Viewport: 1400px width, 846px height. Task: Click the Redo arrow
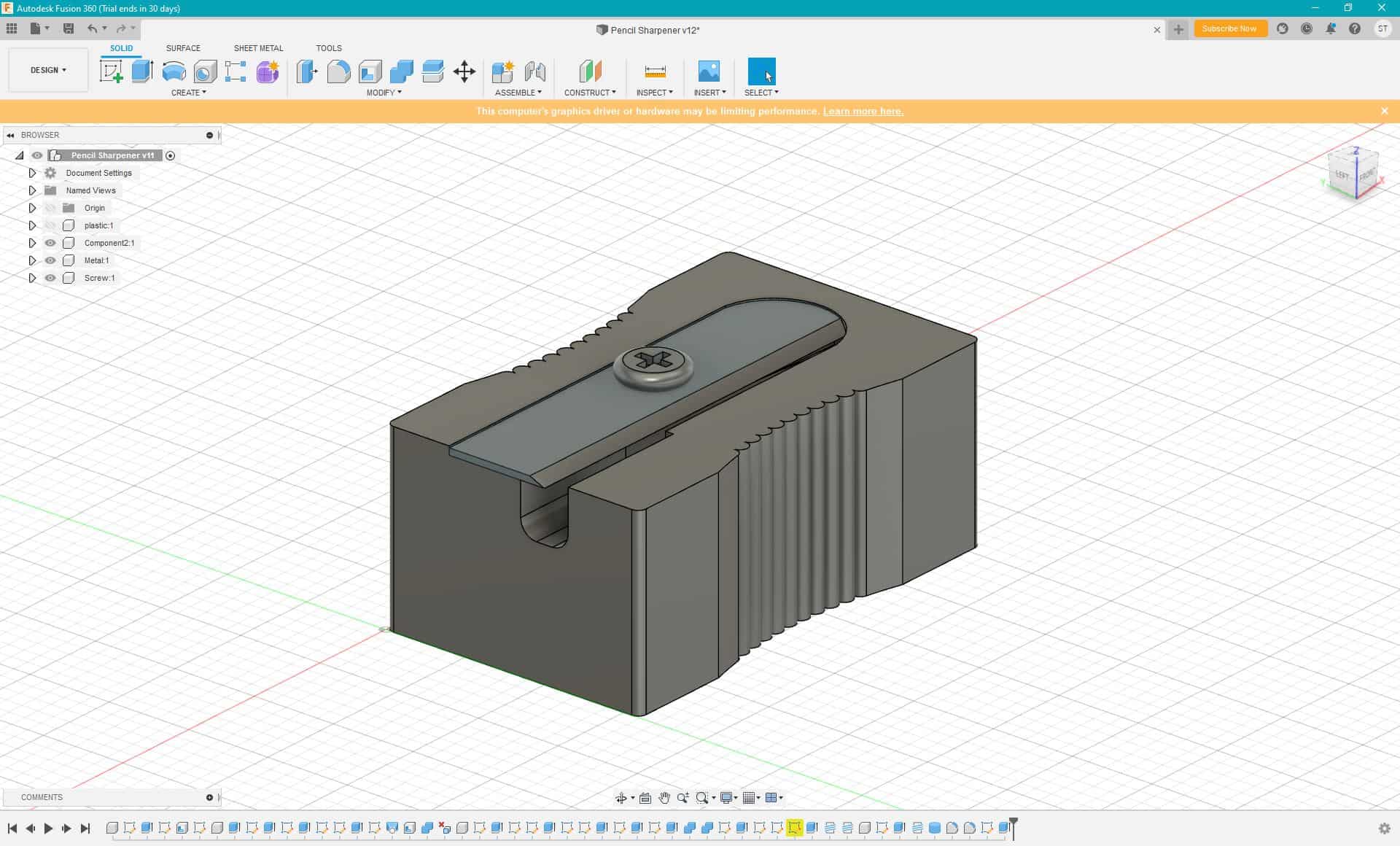[x=121, y=28]
